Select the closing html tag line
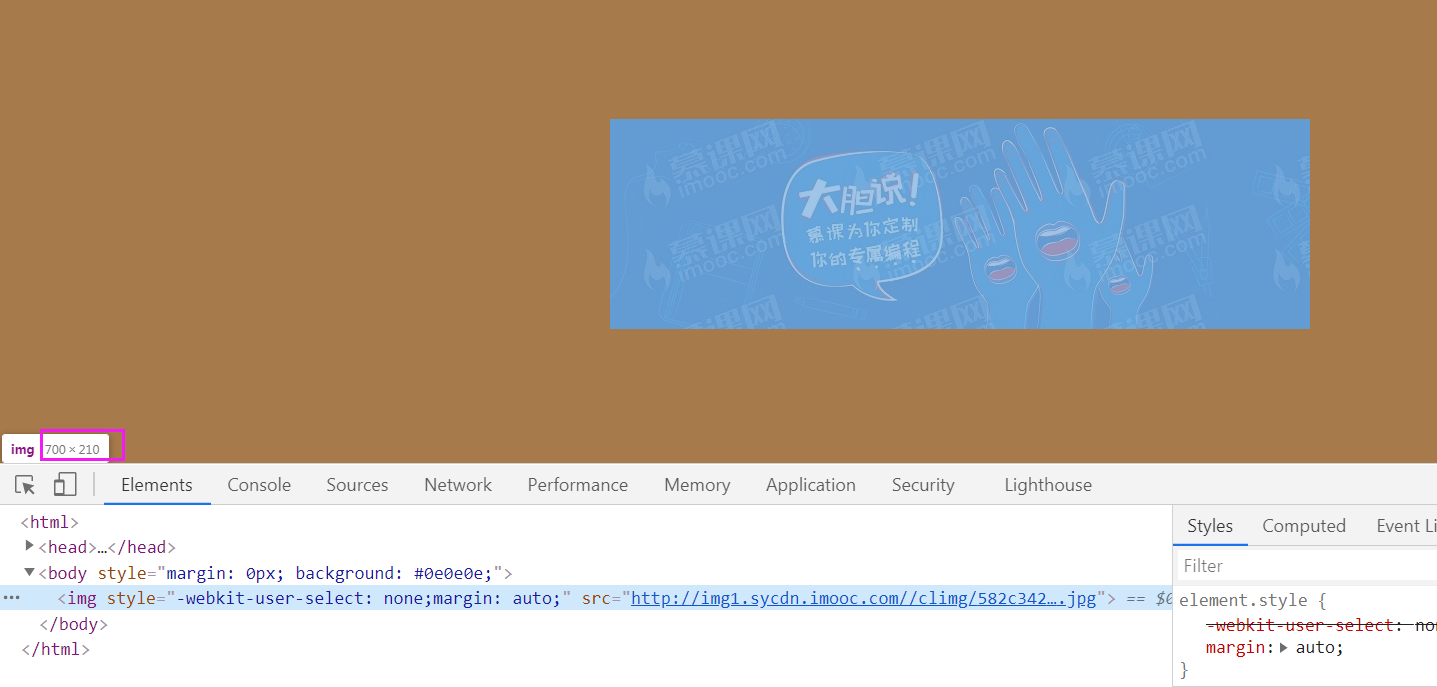 tap(55, 649)
